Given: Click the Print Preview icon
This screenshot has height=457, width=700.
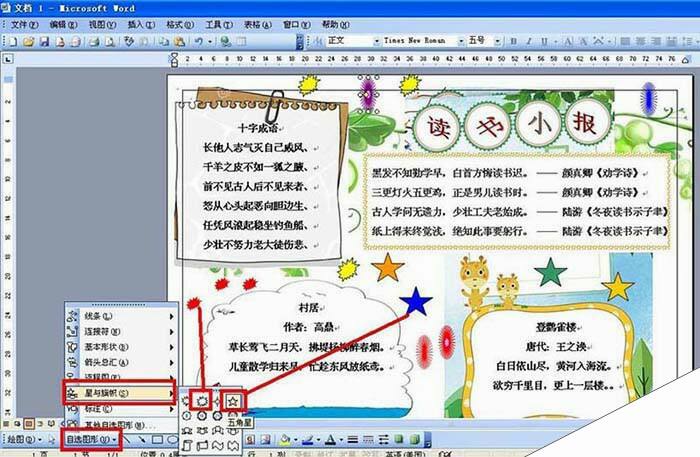Looking at the screenshot, I should click(x=109, y=42).
